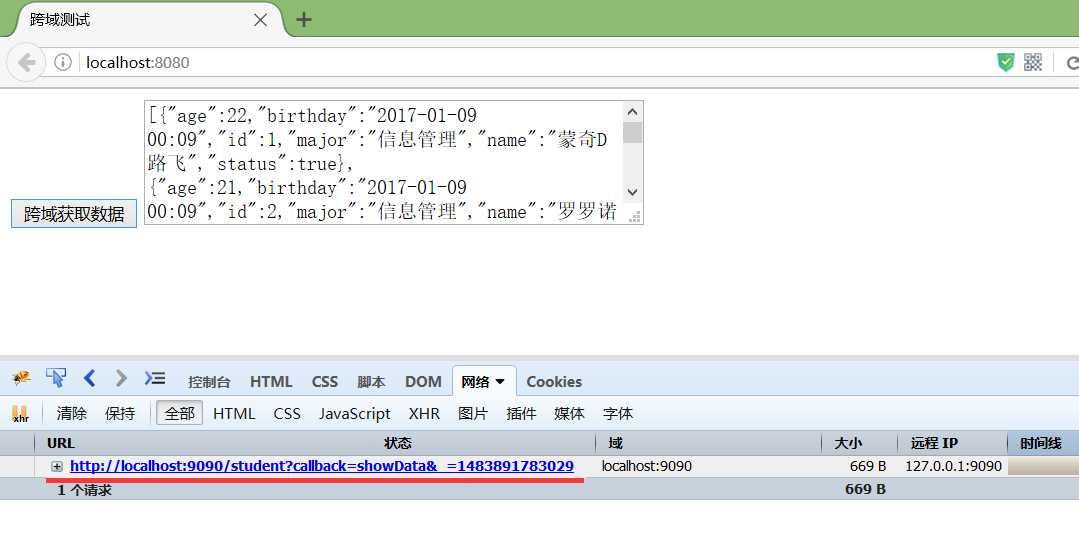
Task: Click the 669 B size cell
Action: click(868, 467)
